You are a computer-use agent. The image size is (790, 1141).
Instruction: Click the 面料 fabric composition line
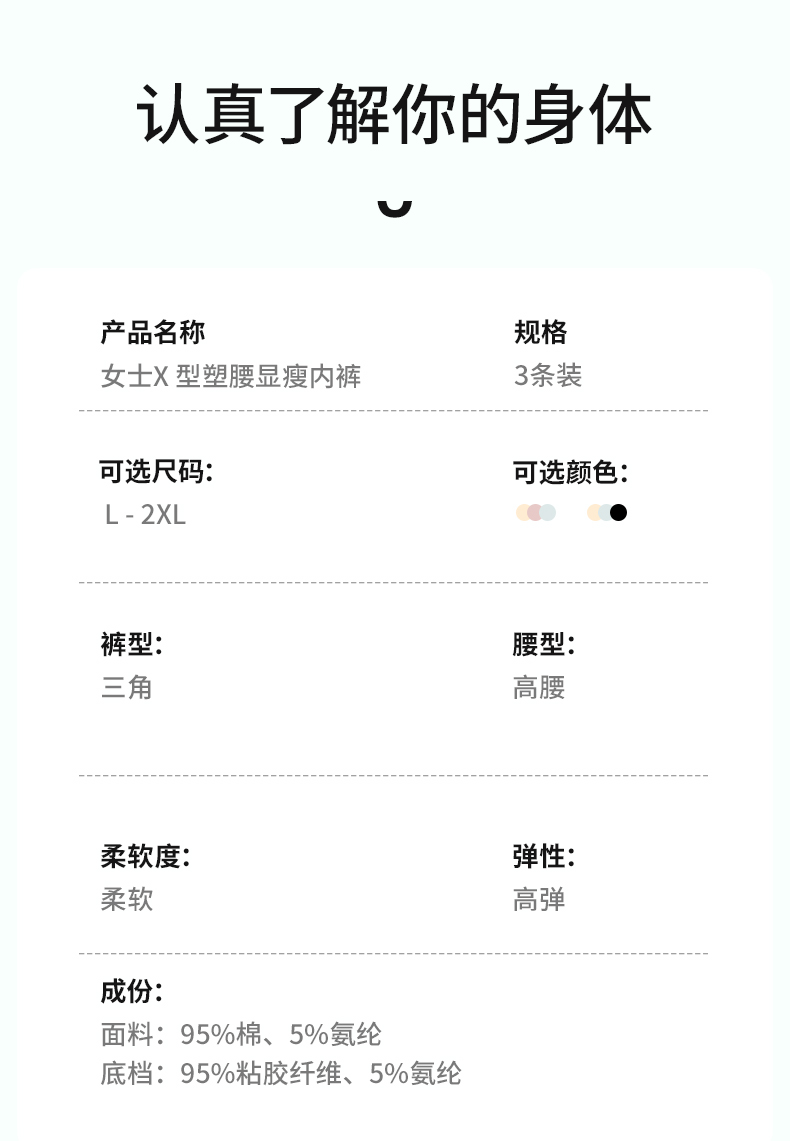tap(241, 1033)
